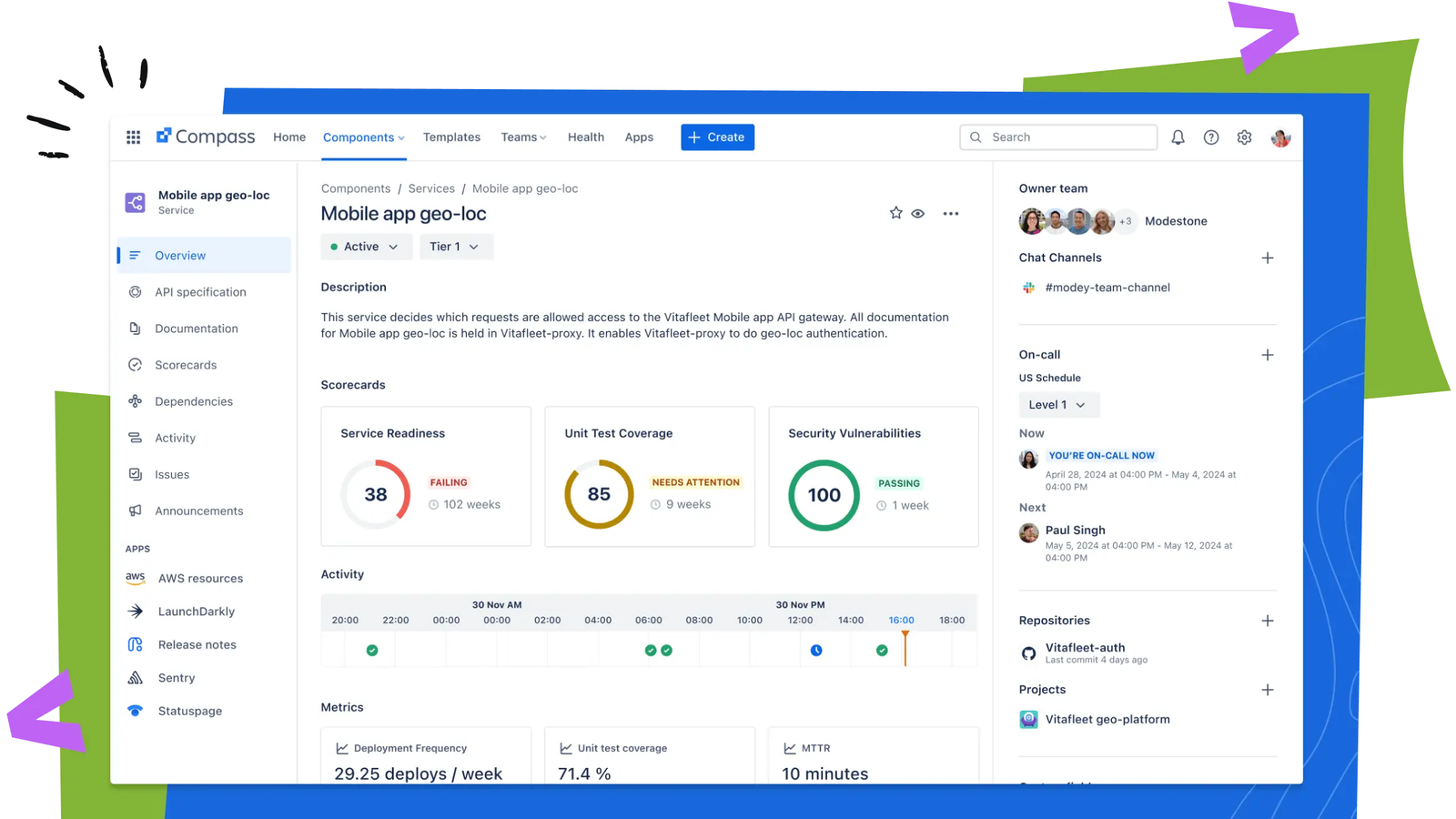
Task: Open the Tier 1 dropdown
Action: coord(456,247)
